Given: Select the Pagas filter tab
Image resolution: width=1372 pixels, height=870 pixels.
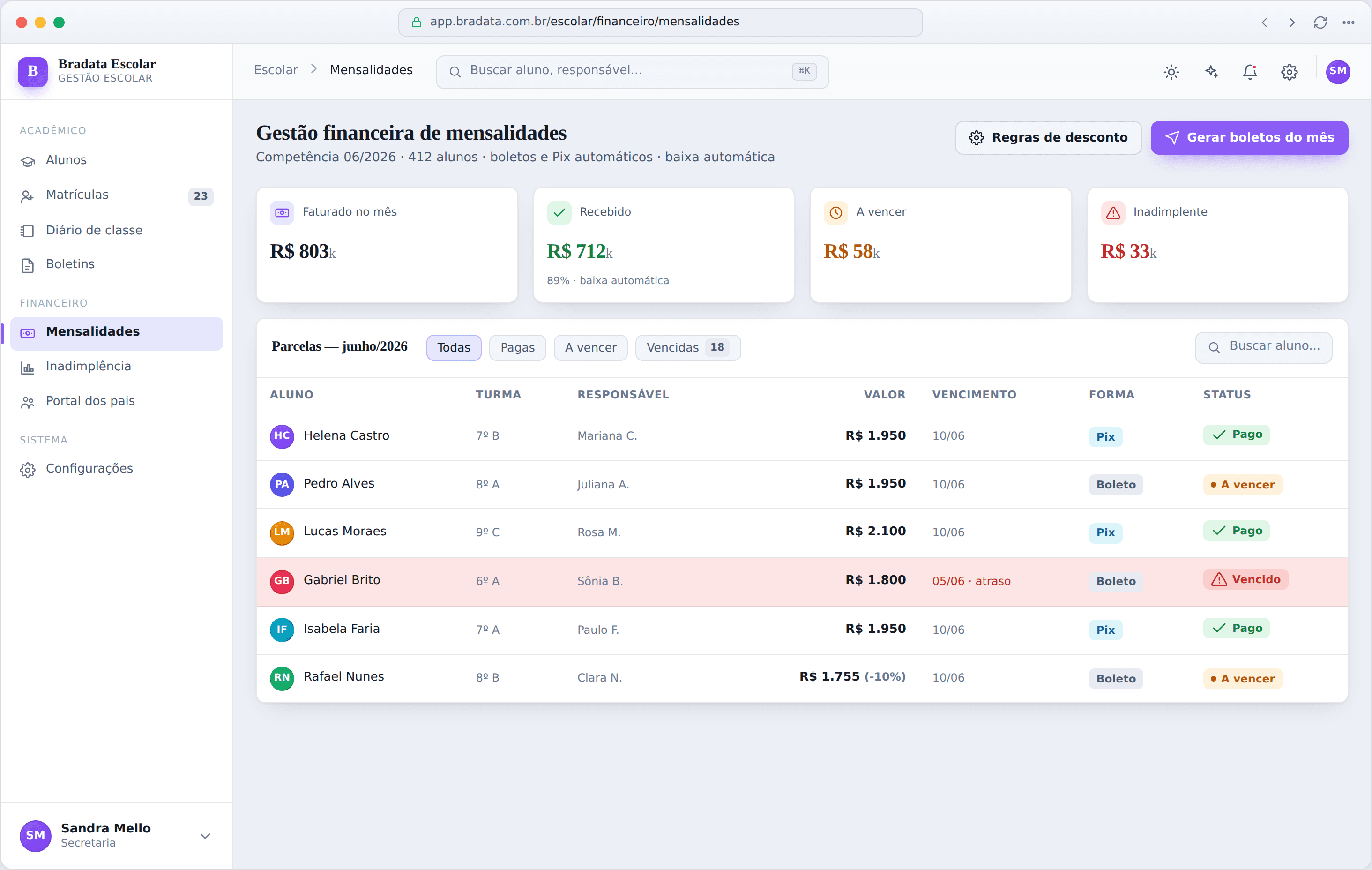Looking at the screenshot, I should [x=517, y=348].
